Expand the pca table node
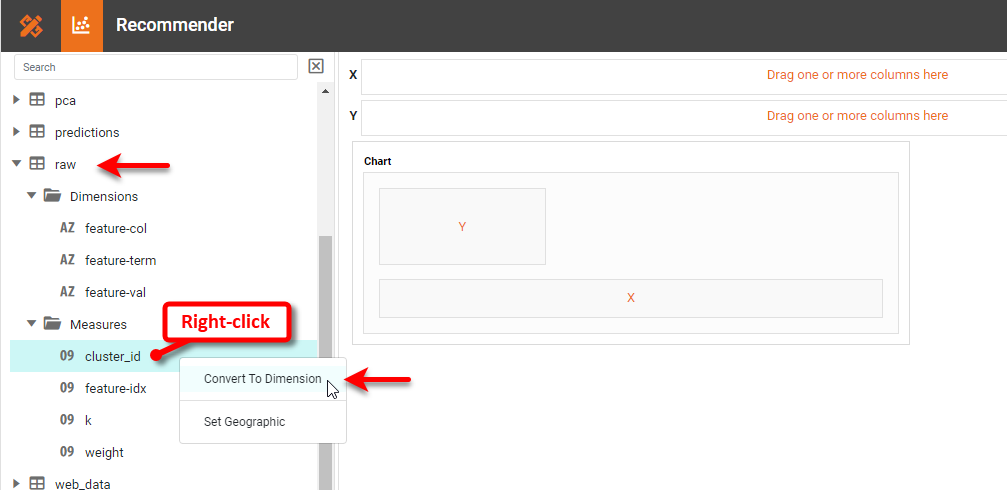 coord(16,100)
